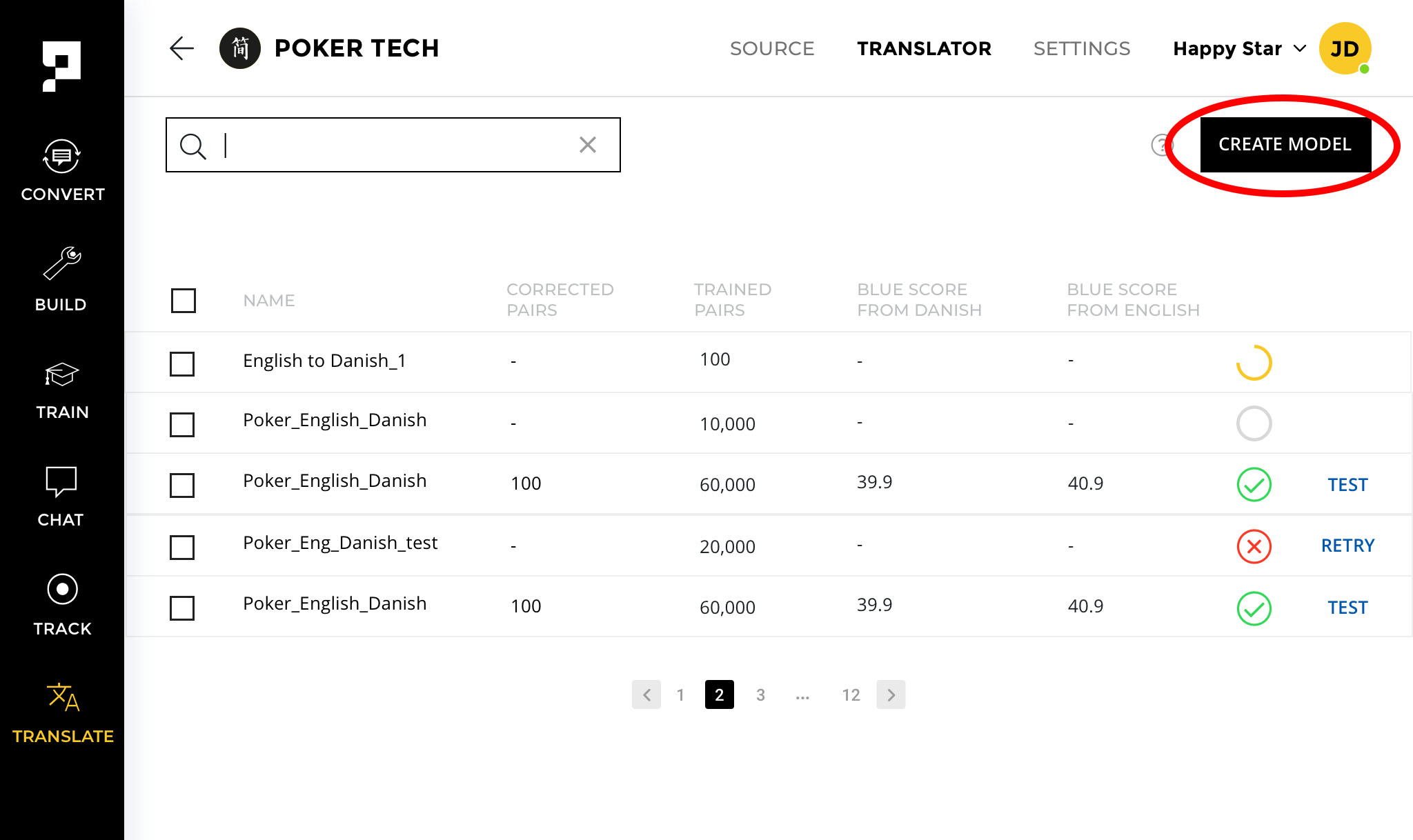Click the help question mark icon
The height and width of the screenshot is (840, 1413).
(1162, 145)
